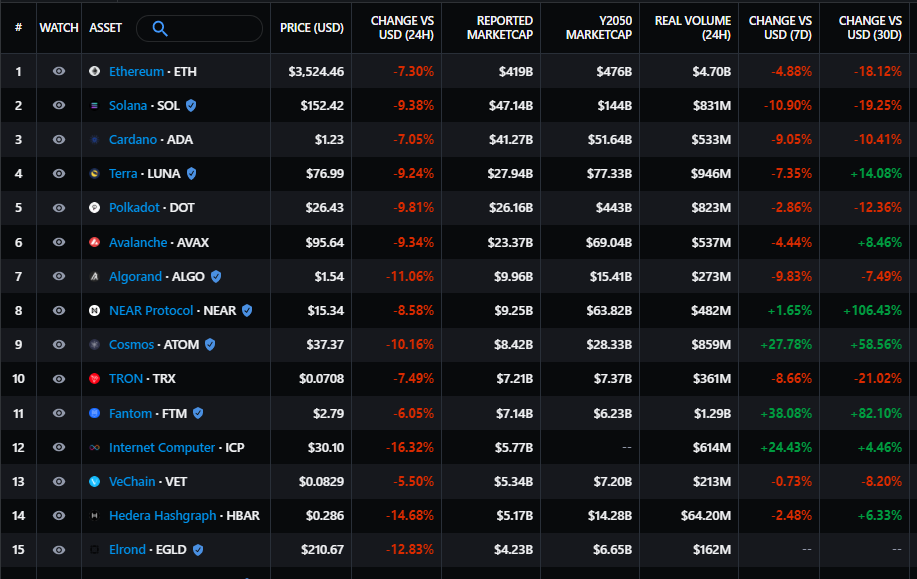This screenshot has width=917, height=579.
Task: Toggle watch eye for Ethereum row
Action: click(58, 71)
